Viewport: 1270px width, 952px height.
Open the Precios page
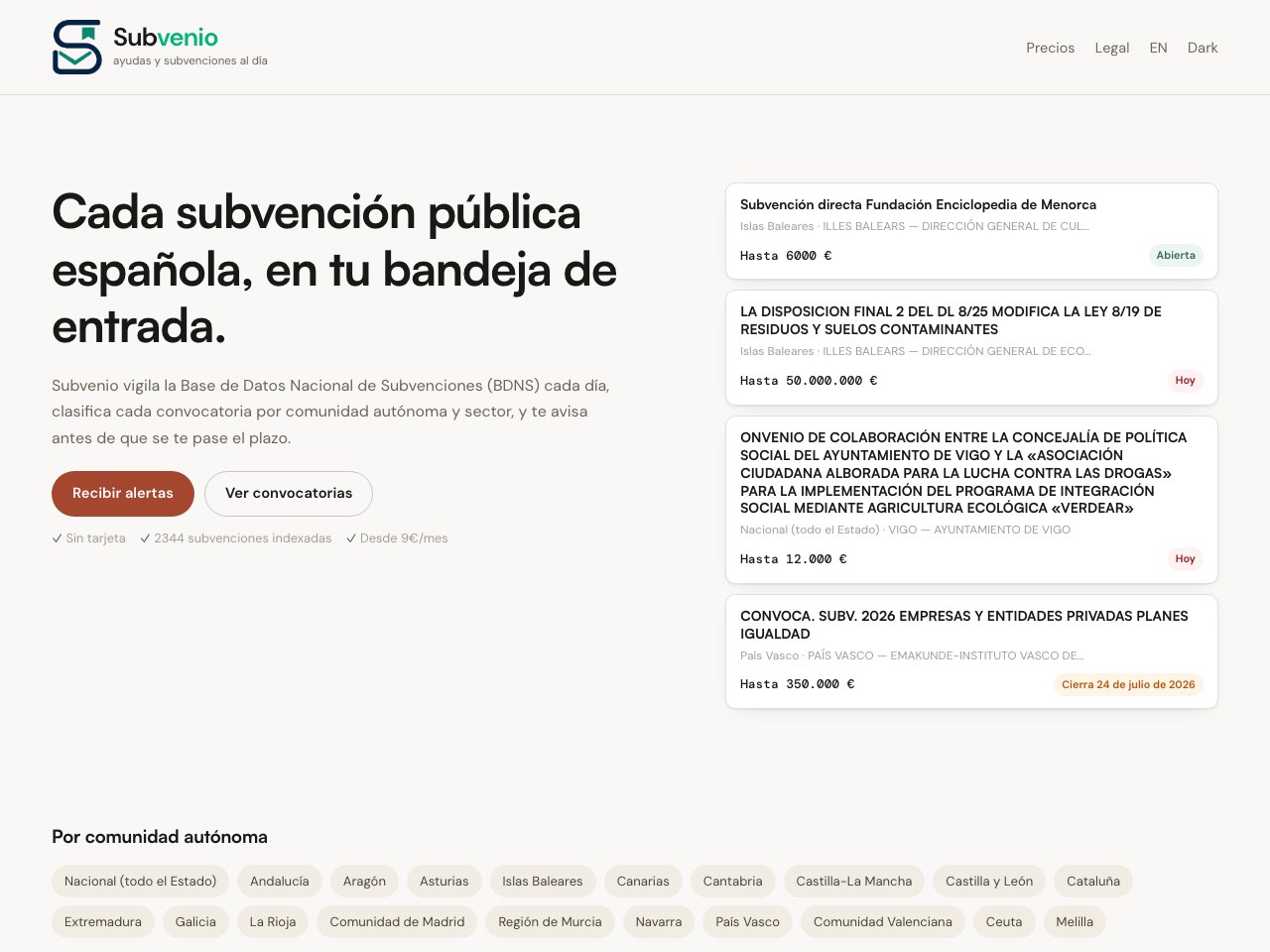1050,48
